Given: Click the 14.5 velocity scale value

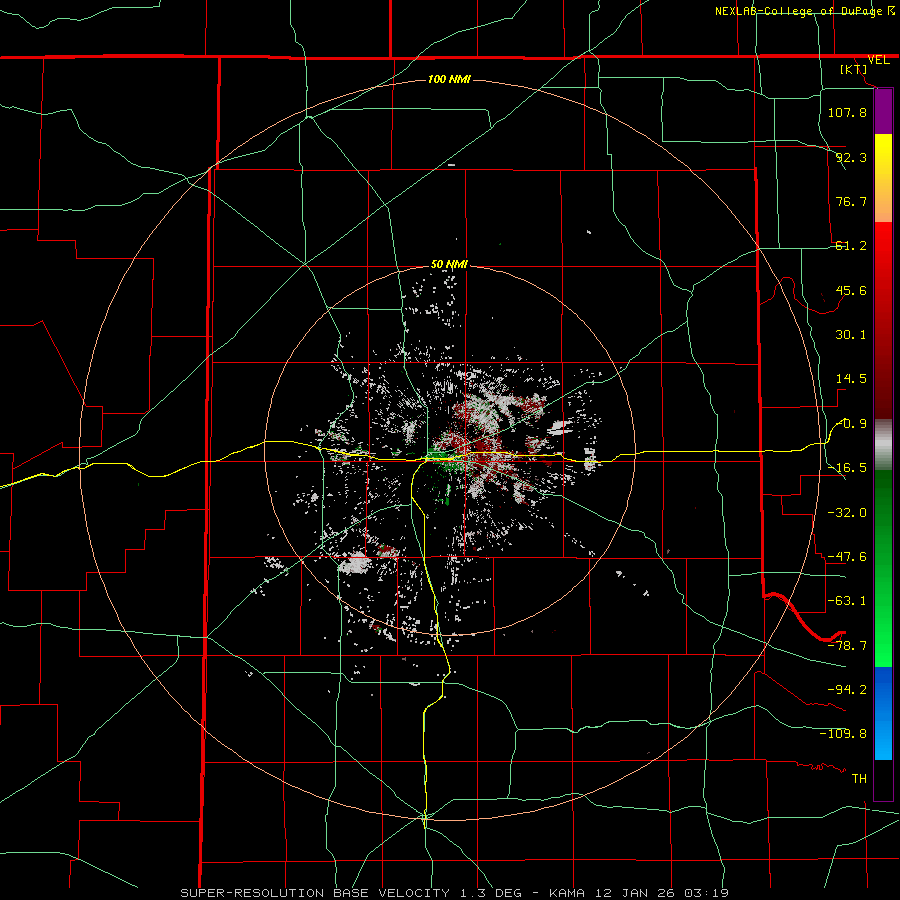Looking at the screenshot, I should pyautogui.click(x=851, y=379).
